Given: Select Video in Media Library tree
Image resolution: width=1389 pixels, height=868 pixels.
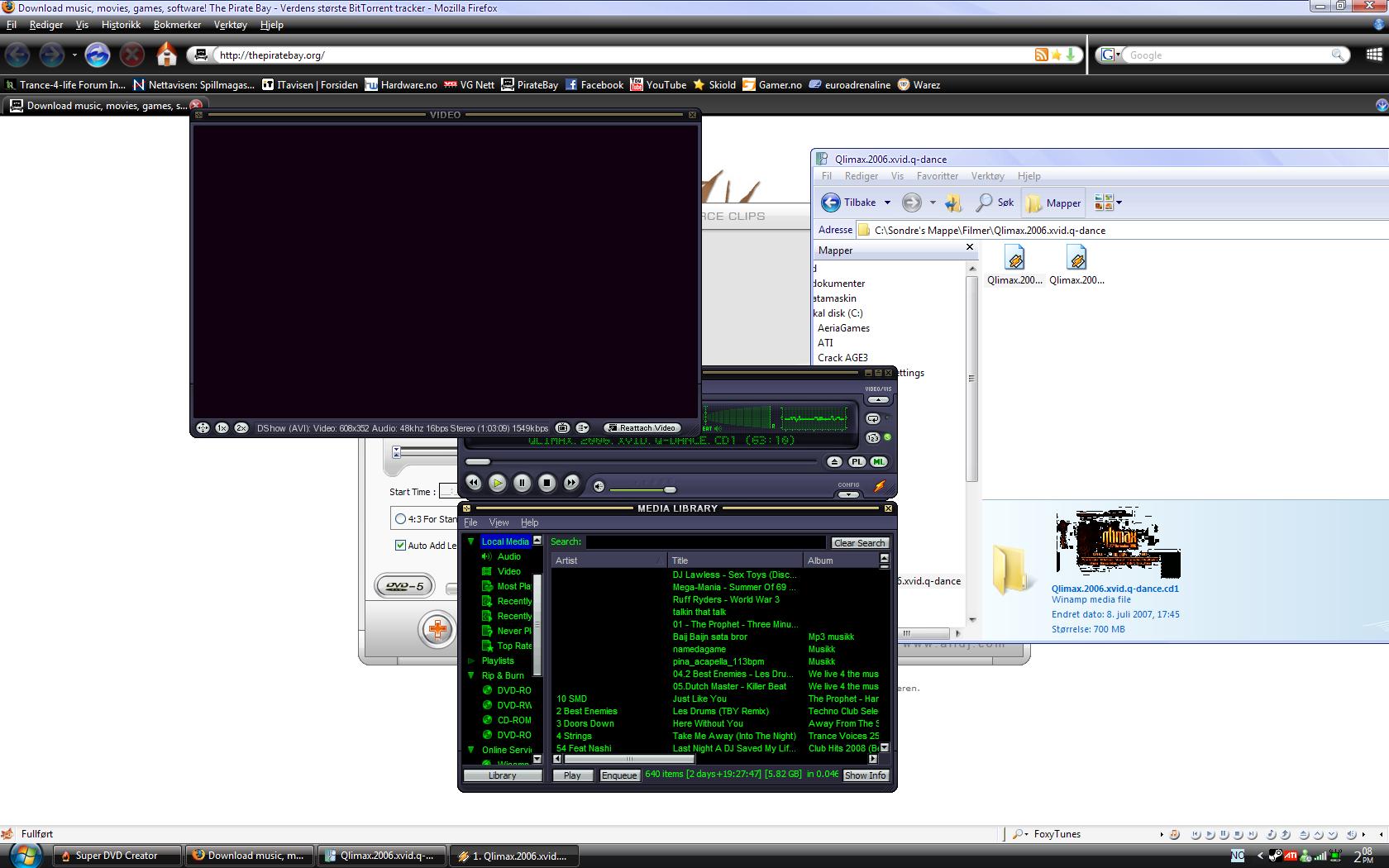Looking at the screenshot, I should pos(508,571).
